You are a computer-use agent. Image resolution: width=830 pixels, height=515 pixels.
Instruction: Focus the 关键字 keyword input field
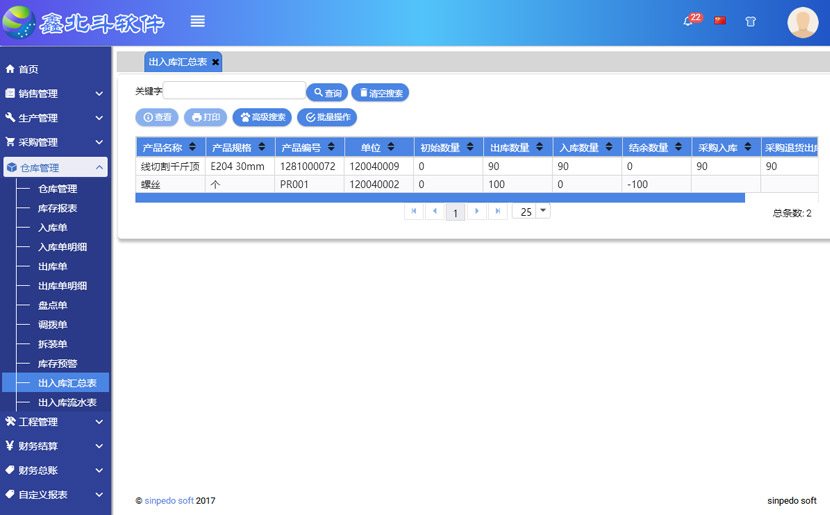[234, 91]
